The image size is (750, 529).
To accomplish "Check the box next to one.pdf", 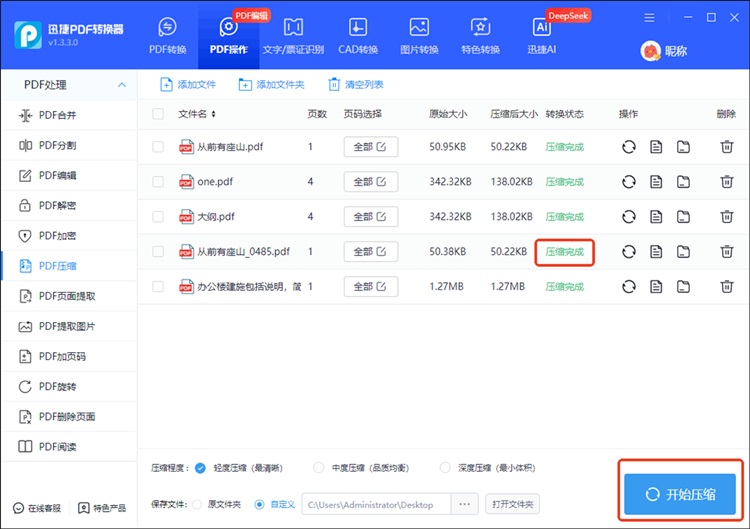I will pyautogui.click(x=158, y=182).
